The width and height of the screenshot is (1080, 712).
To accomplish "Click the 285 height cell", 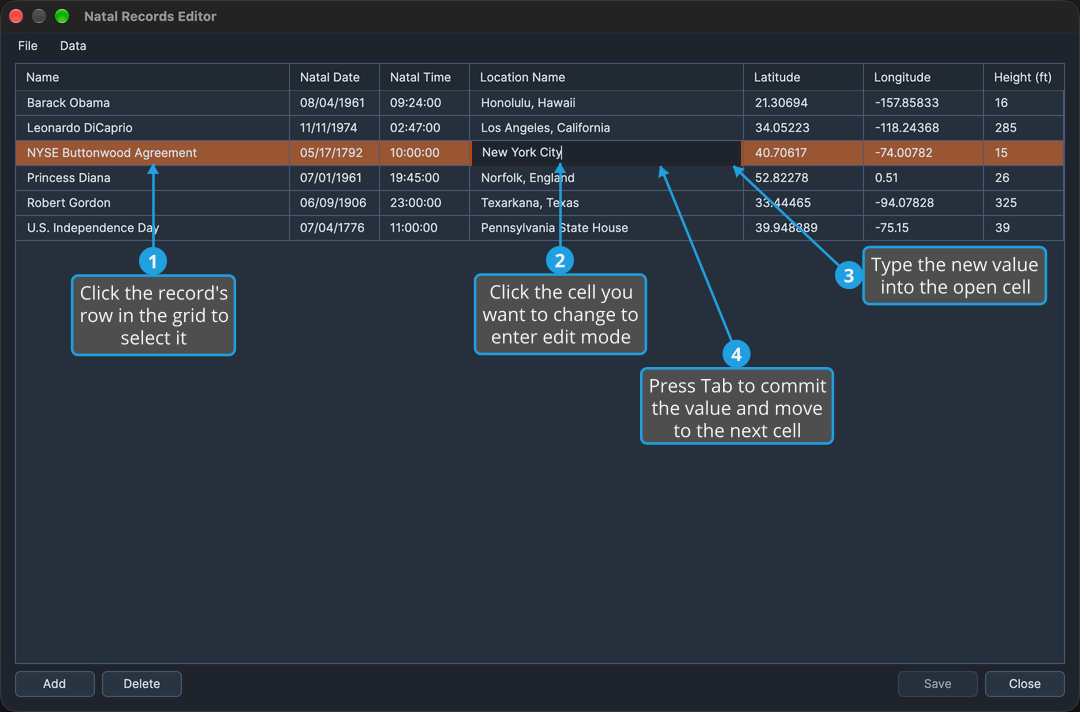I will click(1024, 128).
